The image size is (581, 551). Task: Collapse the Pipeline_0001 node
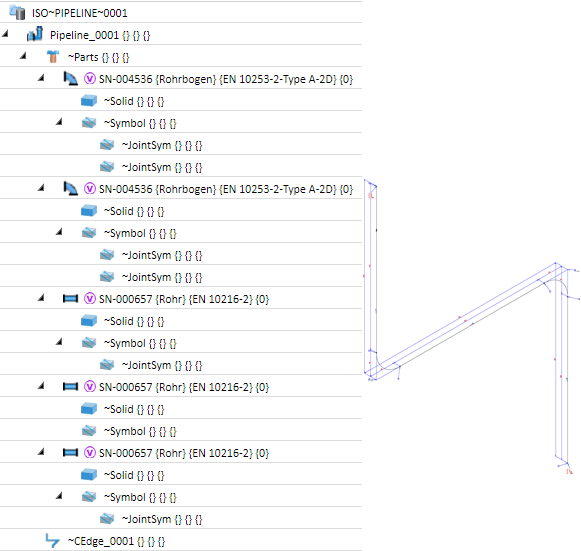(x=5, y=34)
